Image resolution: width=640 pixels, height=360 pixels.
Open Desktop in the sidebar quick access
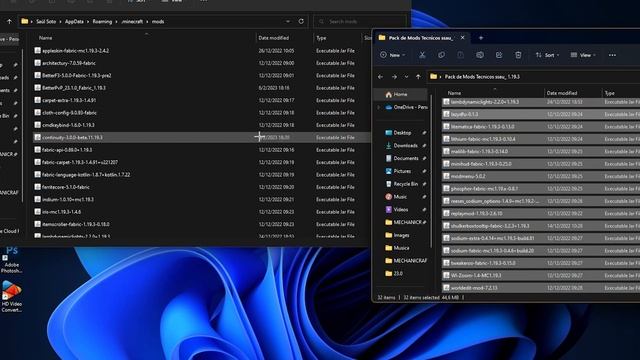402,133
